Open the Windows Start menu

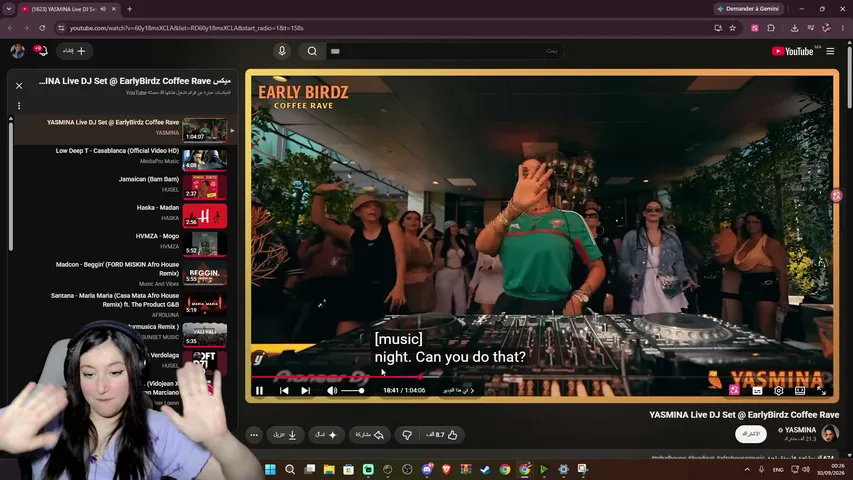[270, 469]
